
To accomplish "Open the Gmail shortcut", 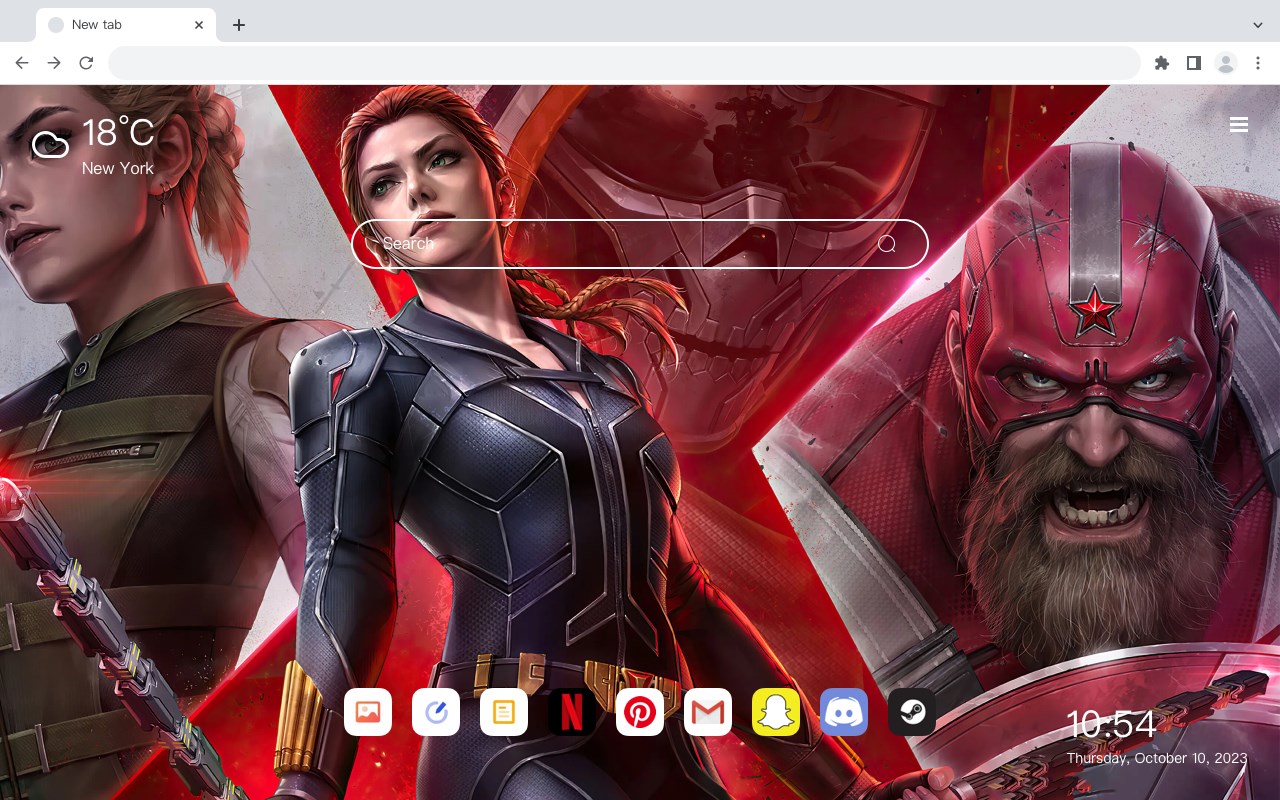I will tap(708, 712).
